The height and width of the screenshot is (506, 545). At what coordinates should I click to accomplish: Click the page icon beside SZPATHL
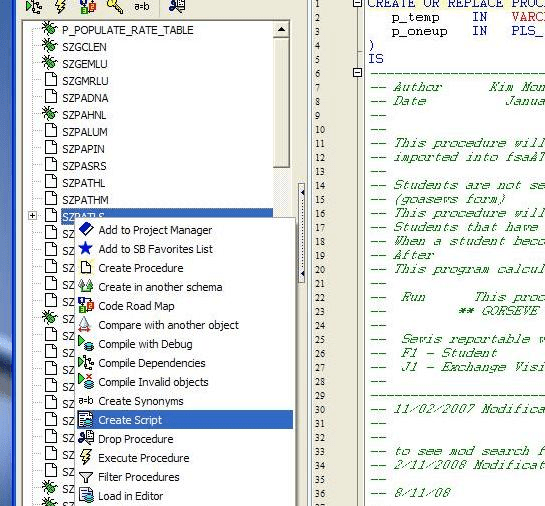(51, 181)
